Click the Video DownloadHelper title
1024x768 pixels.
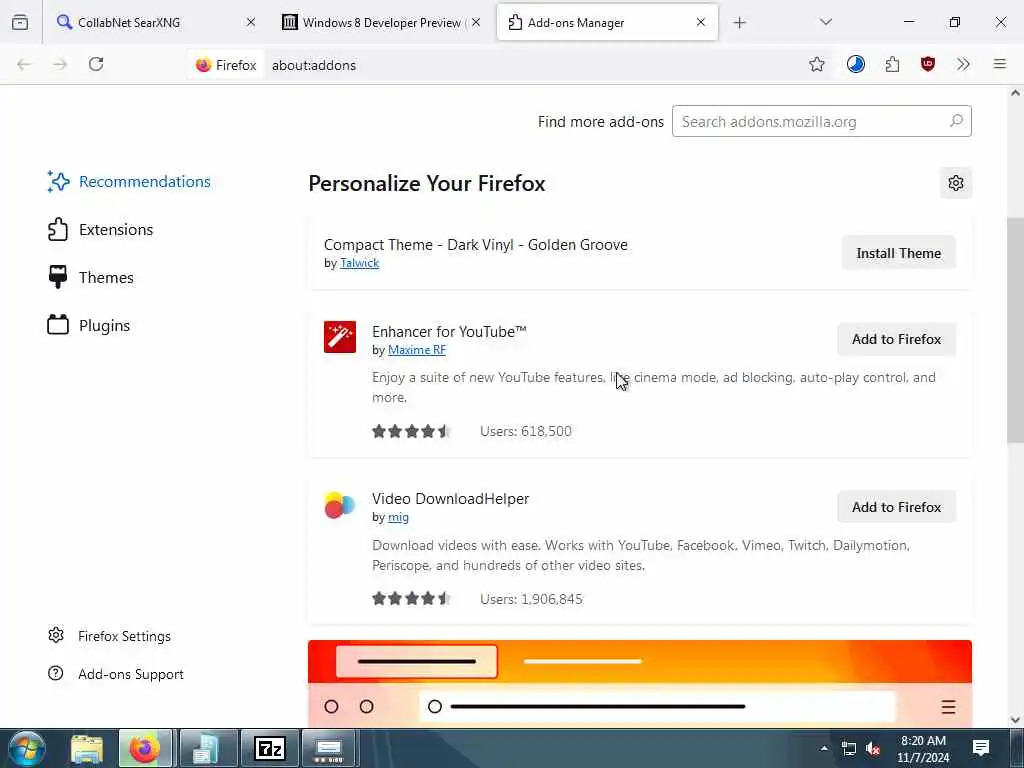[x=451, y=498]
